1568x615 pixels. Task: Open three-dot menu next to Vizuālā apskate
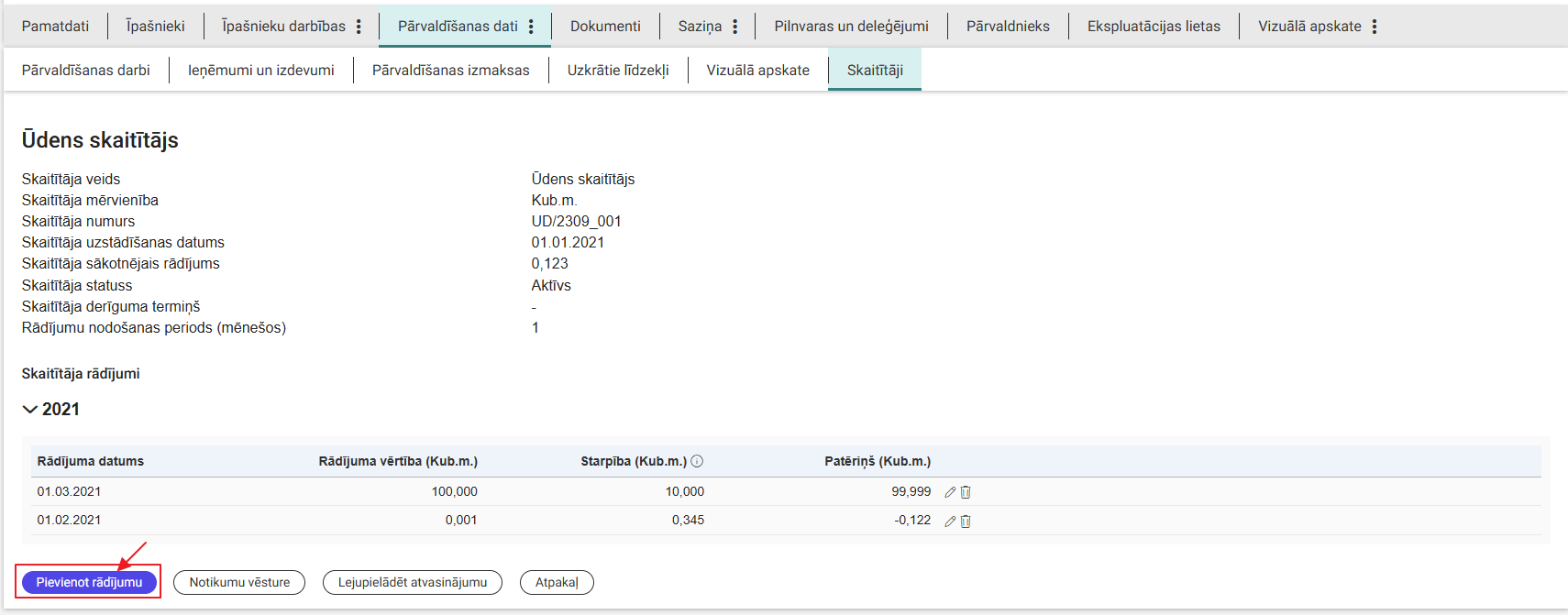tap(1375, 27)
